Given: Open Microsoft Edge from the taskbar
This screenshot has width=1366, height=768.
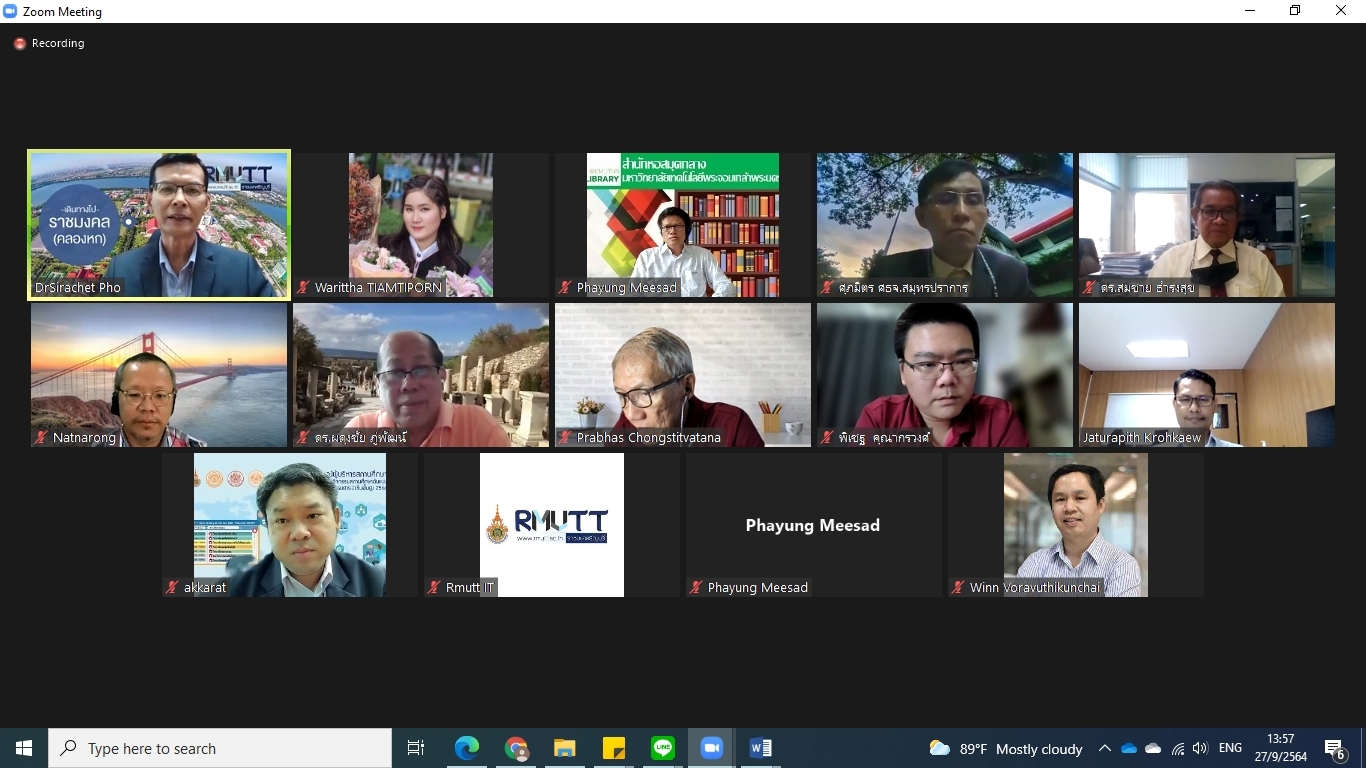Looking at the screenshot, I should pos(467,748).
